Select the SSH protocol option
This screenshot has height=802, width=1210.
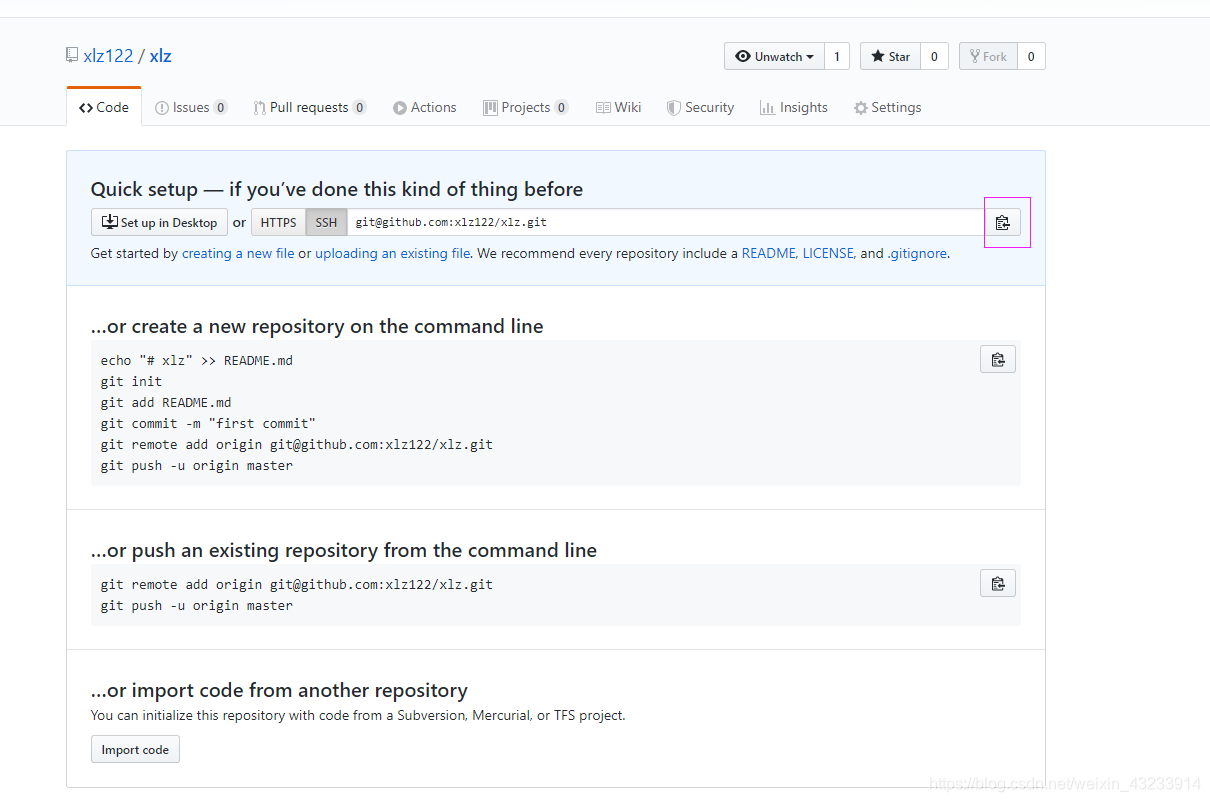(x=326, y=222)
